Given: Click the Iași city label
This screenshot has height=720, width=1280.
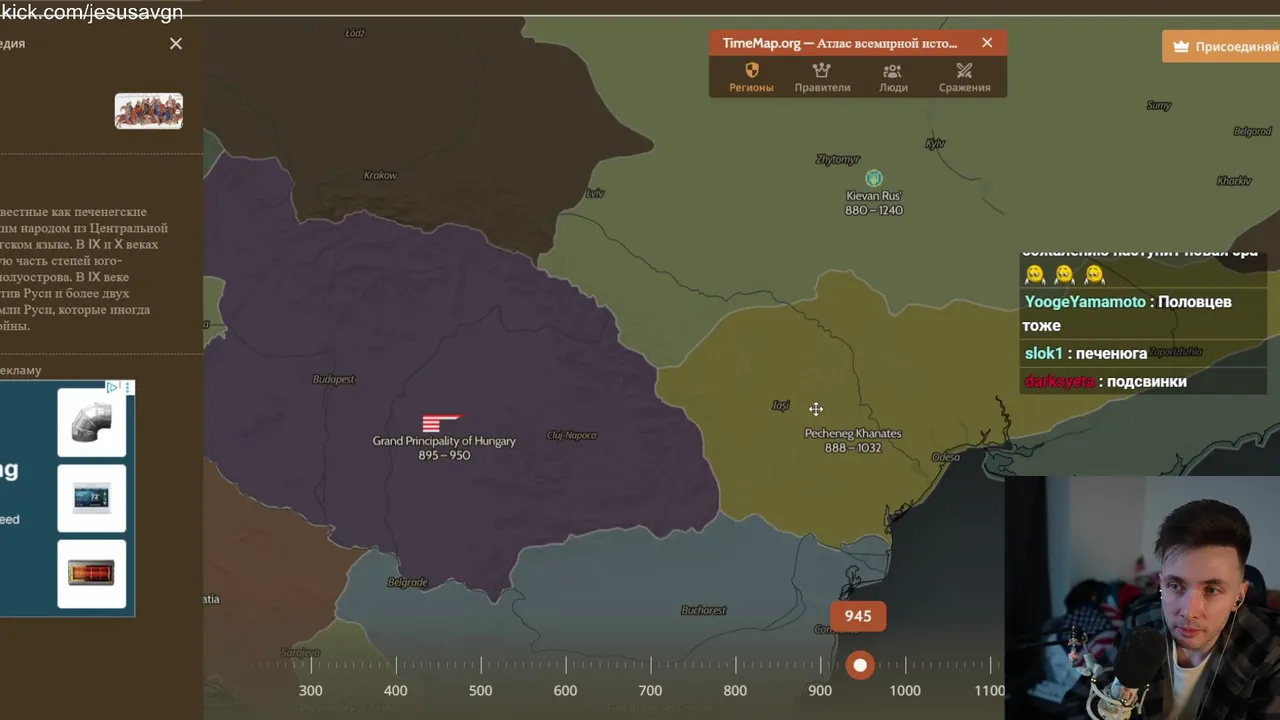Looking at the screenshot, I should click(x=781, y=405).
